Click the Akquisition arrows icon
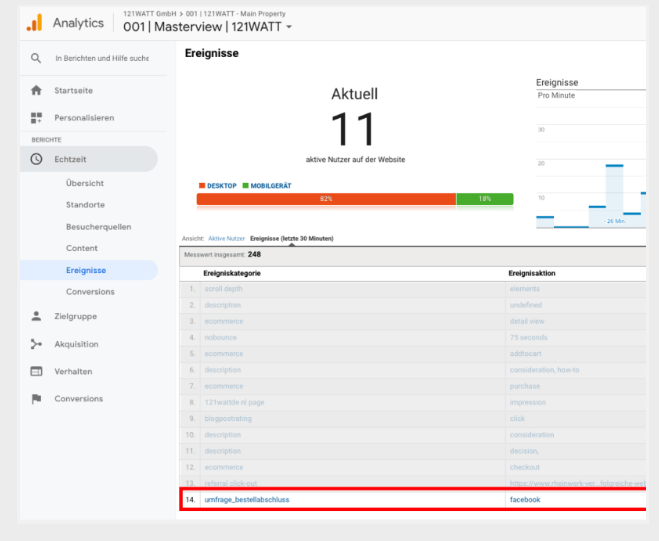Image resolution: width=659 pixels, height=541 pixels. click(36, 344)
